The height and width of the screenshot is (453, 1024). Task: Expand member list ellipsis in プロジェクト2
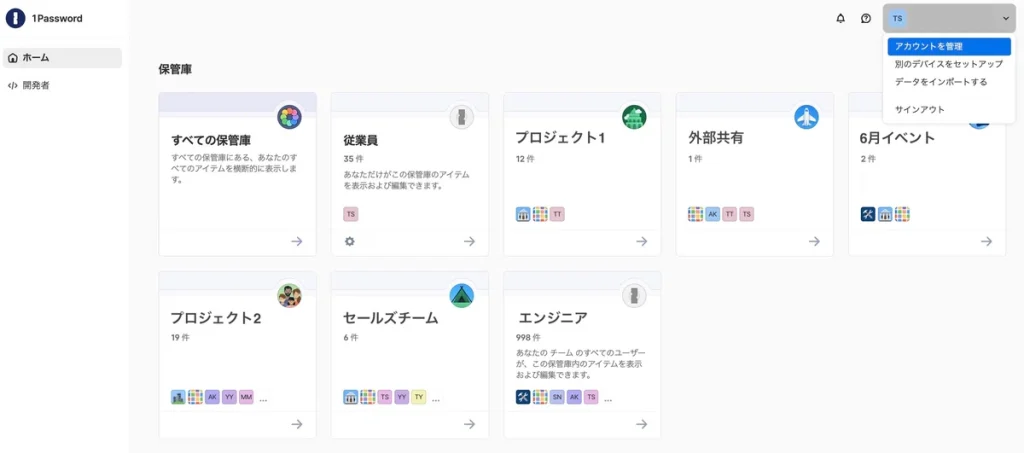263,398
